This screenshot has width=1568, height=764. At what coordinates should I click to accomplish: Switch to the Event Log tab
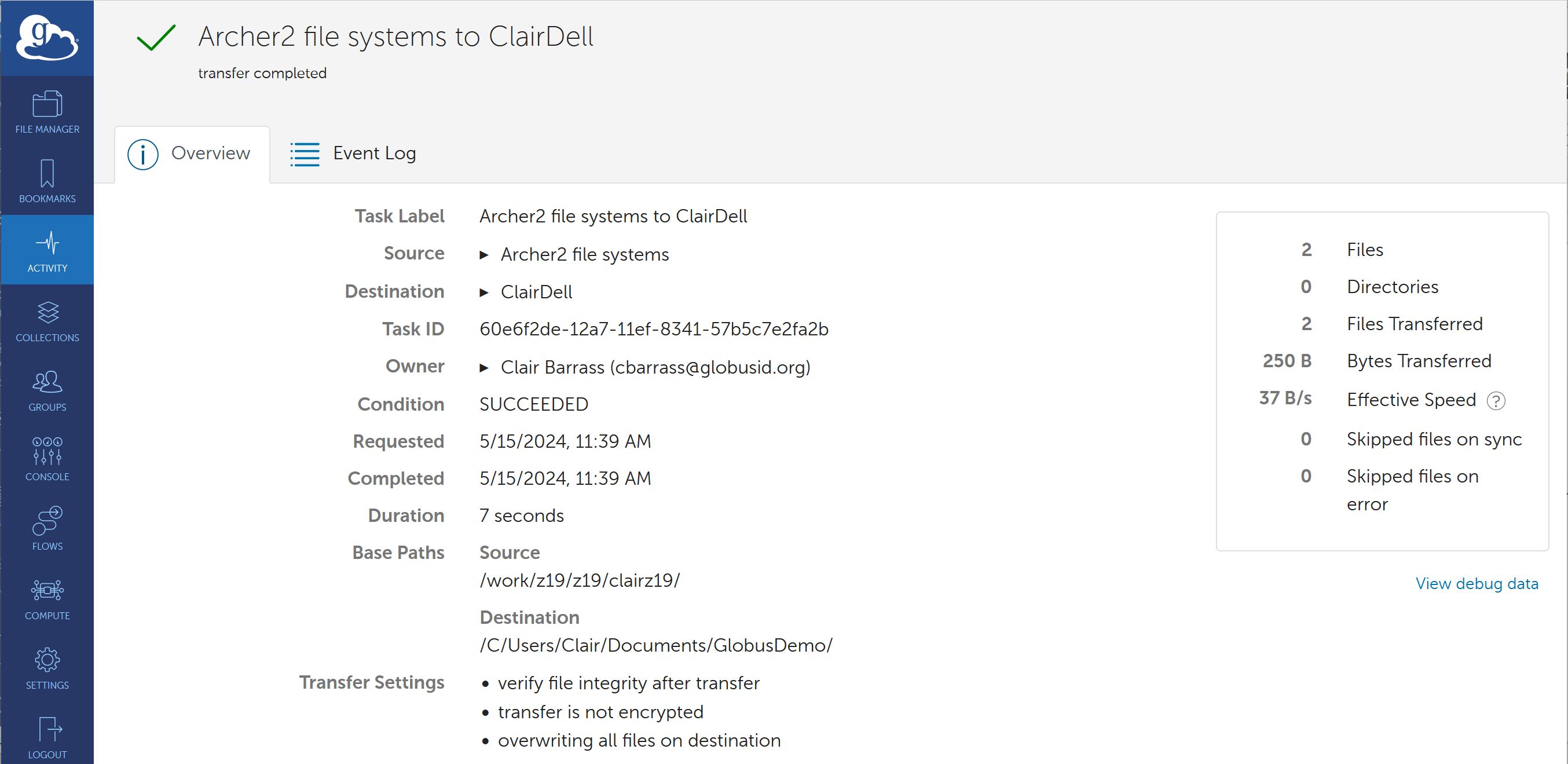[x=353, y=153]
